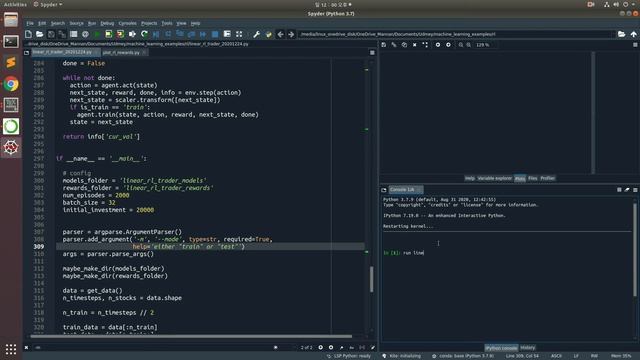Open the View menu

point(181,23)
